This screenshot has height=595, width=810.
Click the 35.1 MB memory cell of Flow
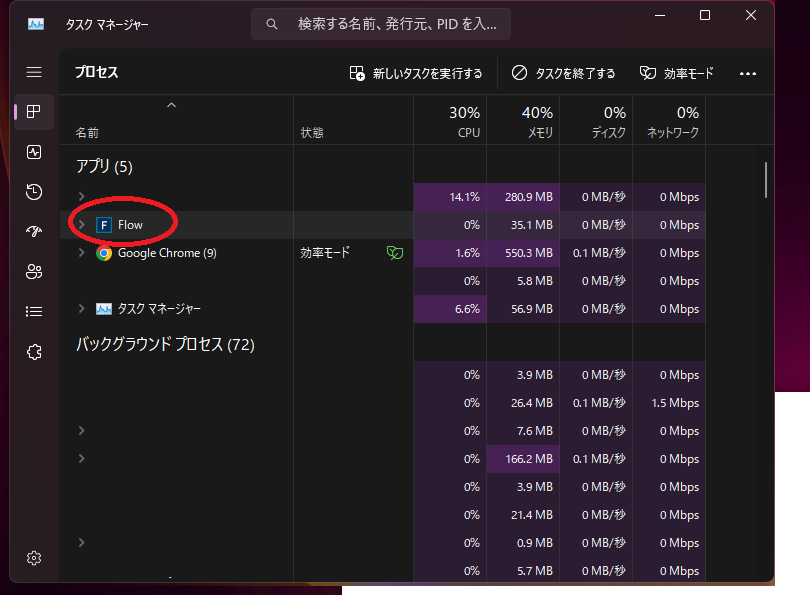click(x=523, y=225)
